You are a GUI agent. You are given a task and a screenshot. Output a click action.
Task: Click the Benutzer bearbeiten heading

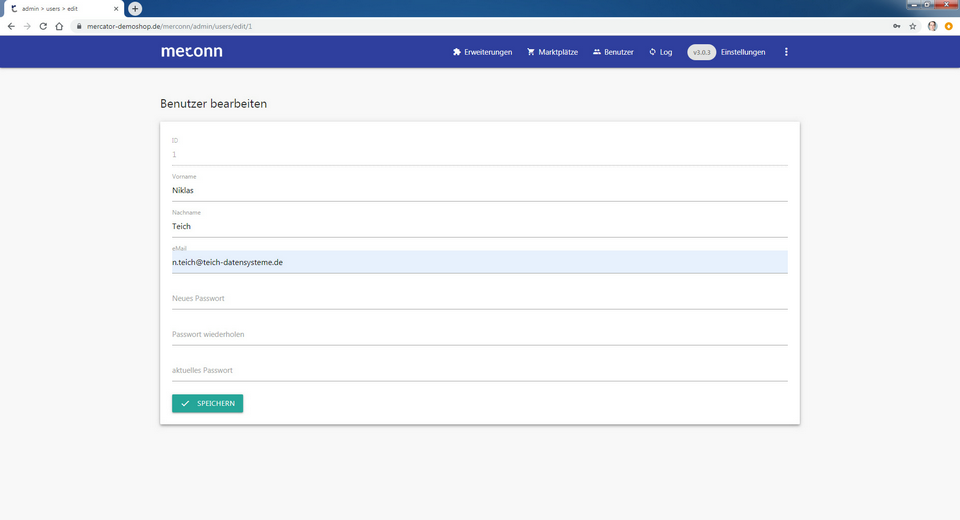[x=213, y=104]
